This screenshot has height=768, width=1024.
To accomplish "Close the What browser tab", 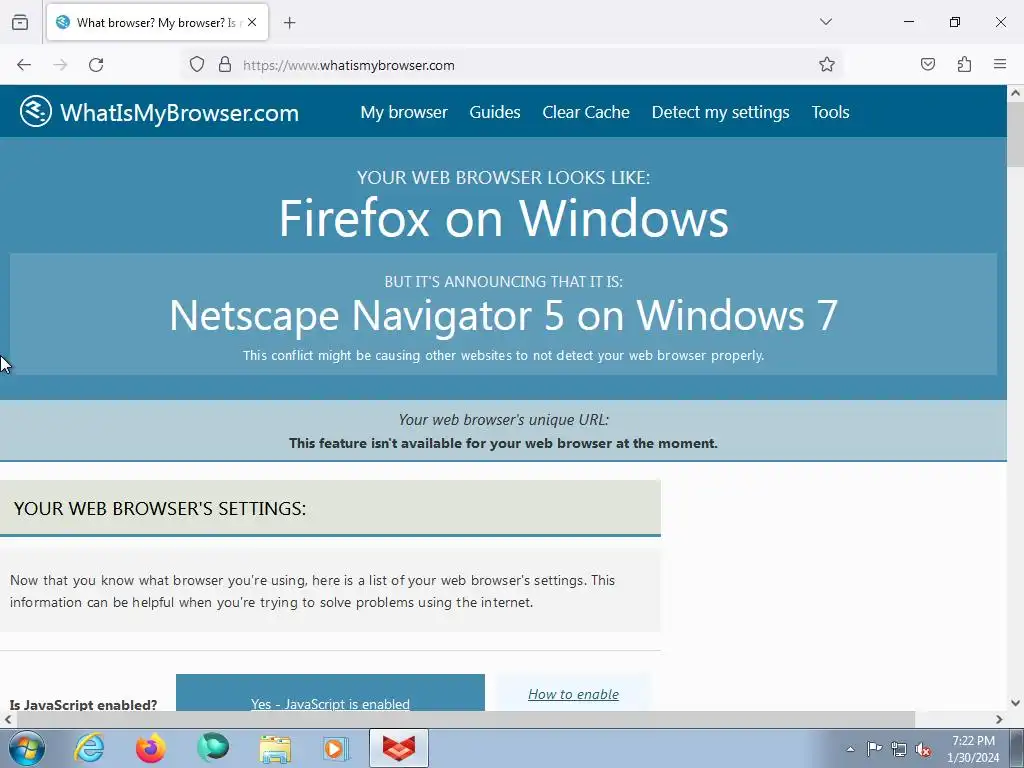I will (252, 22).
